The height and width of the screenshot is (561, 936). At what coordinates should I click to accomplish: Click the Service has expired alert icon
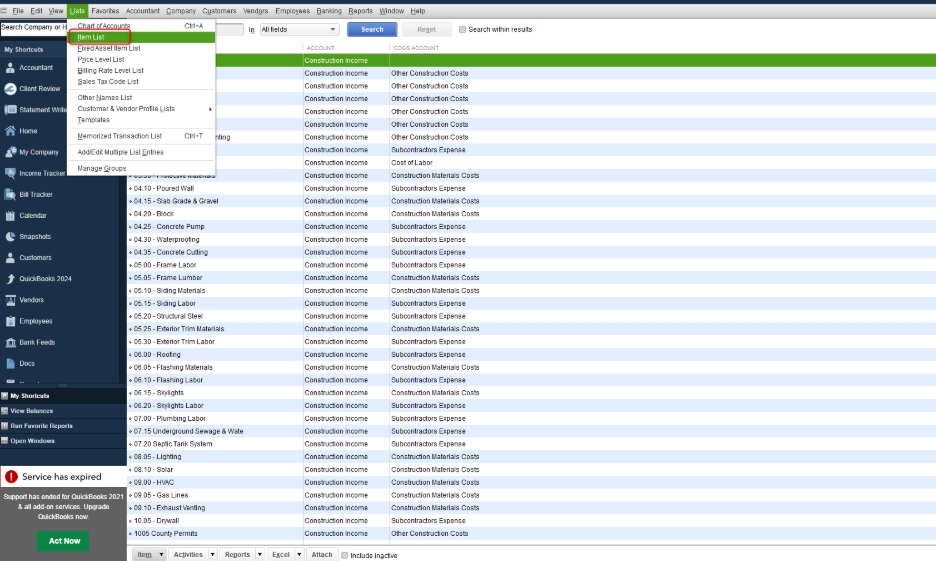pyautogui.click(x=11, y=477)
